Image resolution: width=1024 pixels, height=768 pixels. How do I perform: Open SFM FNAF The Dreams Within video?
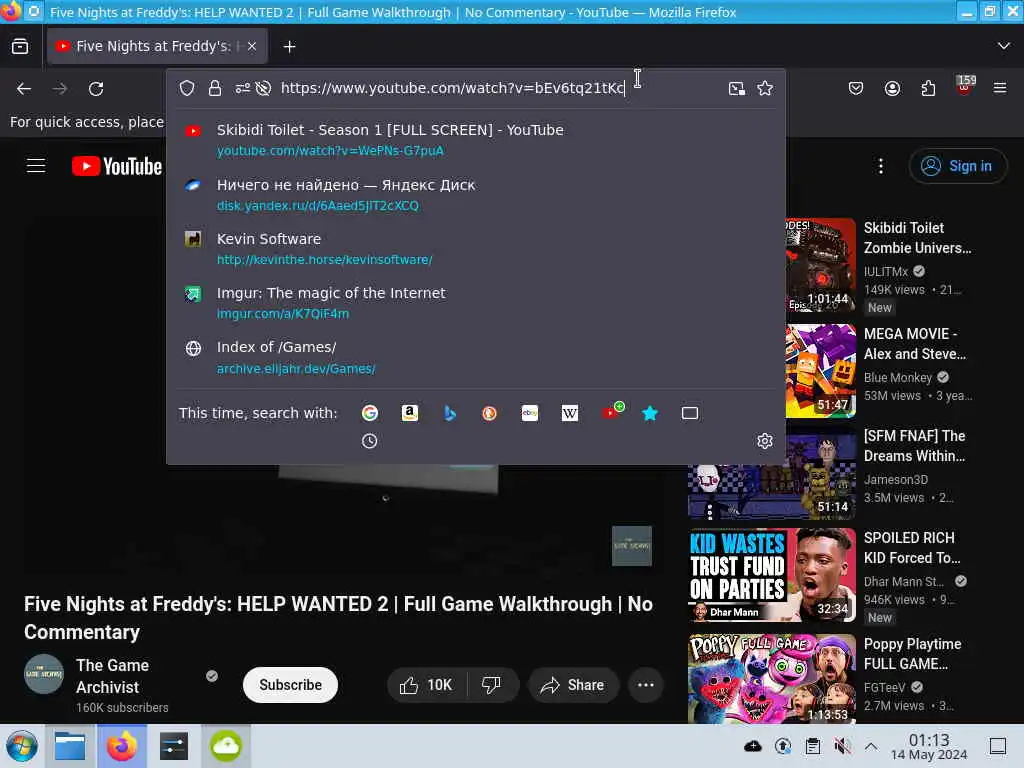914,445
